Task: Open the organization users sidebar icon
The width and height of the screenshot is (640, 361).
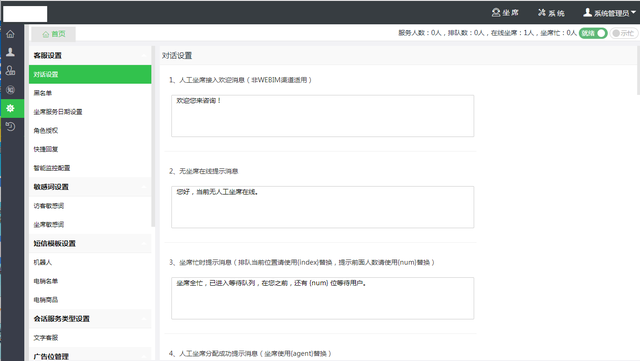Action: tap(10, 70)
